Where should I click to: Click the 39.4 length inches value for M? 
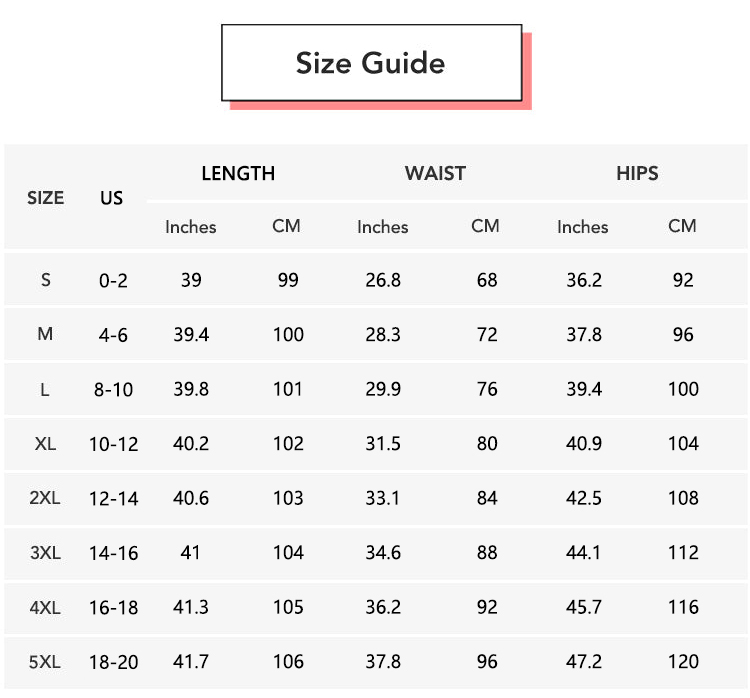click(x=191, y=334)
